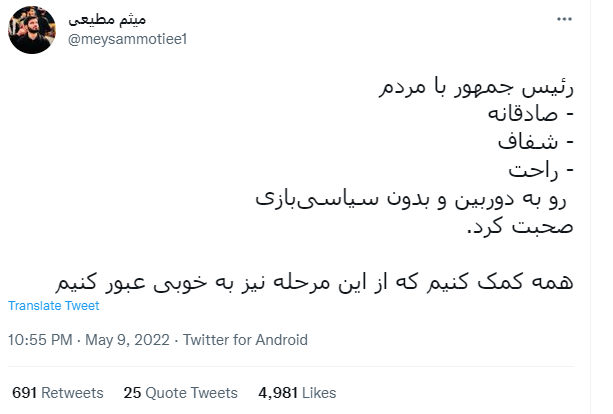Click the bold number 691
Viewport: 613px width, 414px height.
pyautogui.click(x=24, y=392)
